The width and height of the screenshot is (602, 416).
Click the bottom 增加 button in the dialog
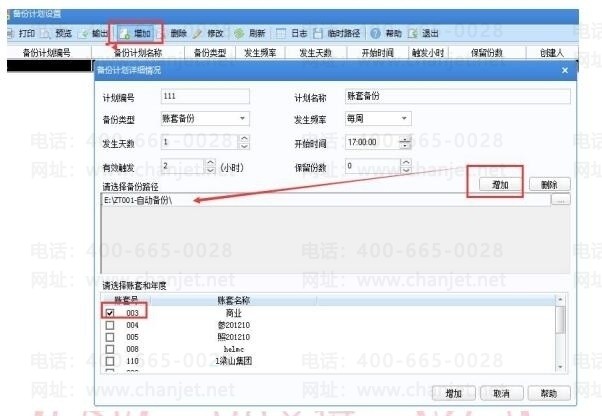point(453,393)
